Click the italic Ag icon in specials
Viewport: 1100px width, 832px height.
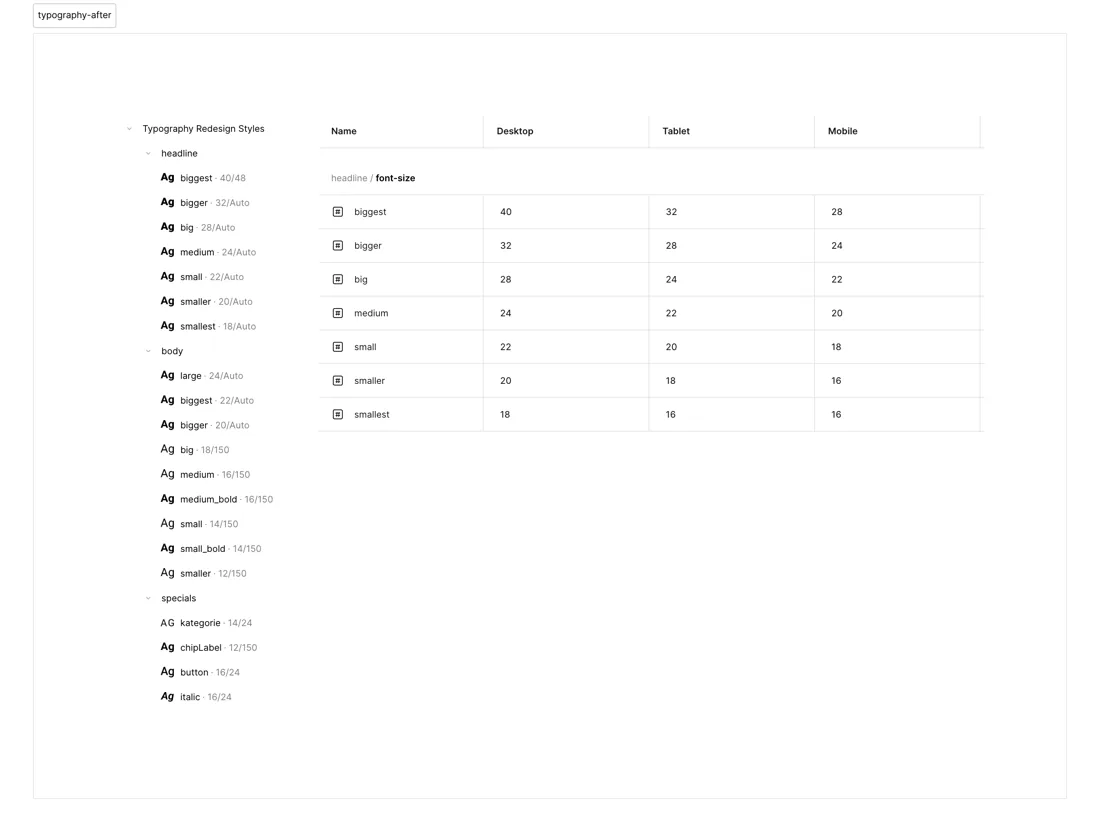tap(167, 697)
